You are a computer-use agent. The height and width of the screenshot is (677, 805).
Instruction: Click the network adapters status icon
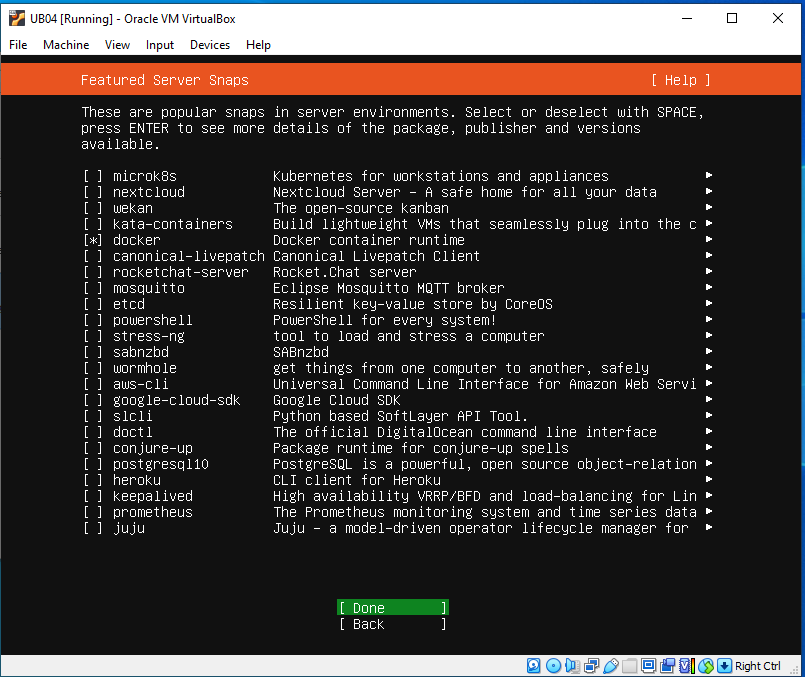591,666
